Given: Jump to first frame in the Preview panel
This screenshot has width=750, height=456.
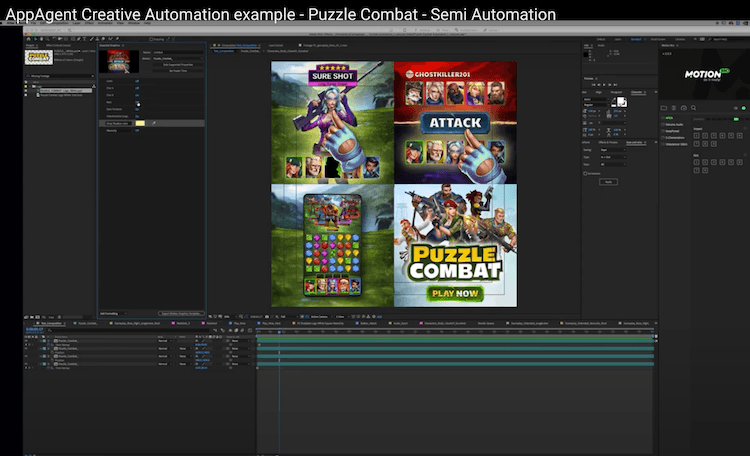Looking at the screenshot, I should point(593,85).
